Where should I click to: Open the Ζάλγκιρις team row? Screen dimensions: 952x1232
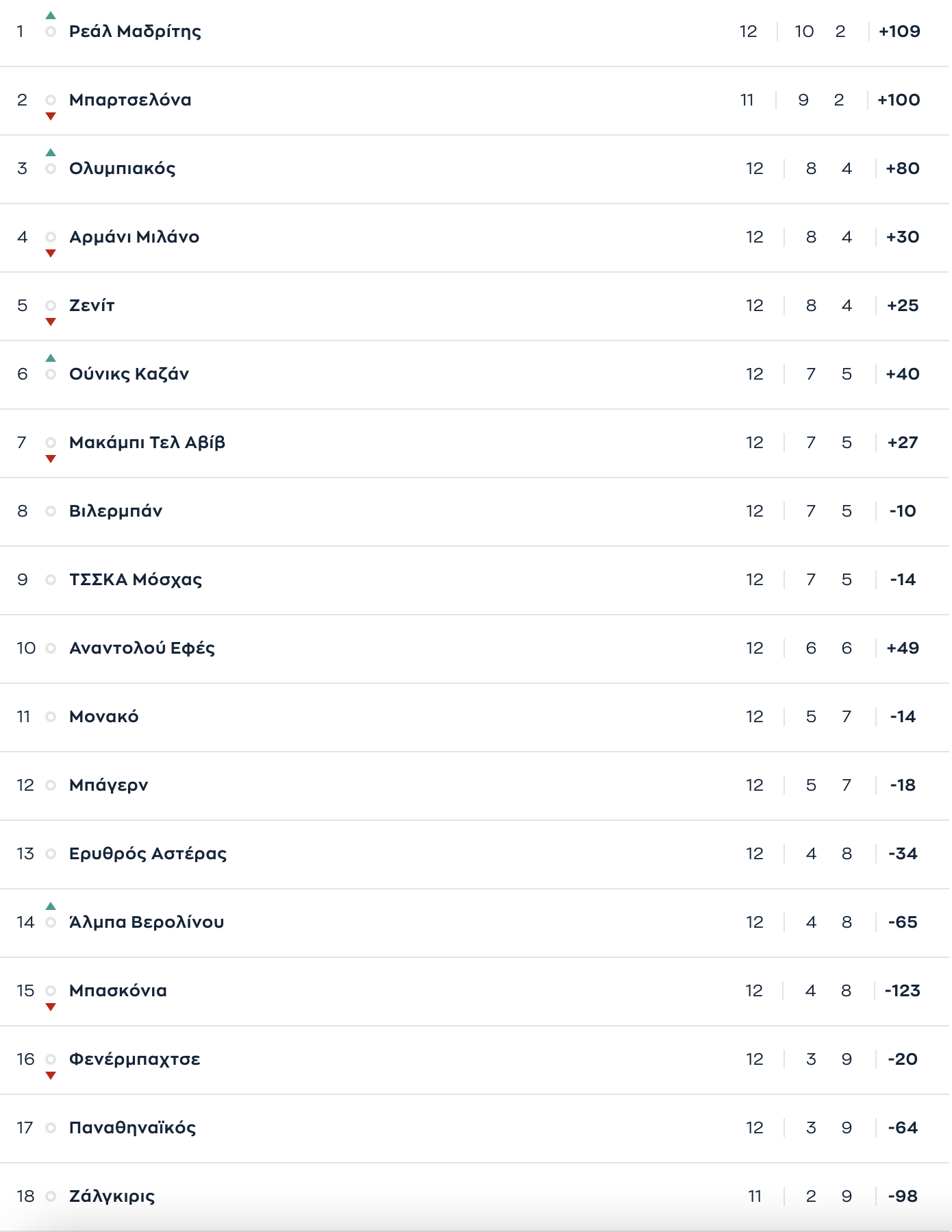pyautogui.click(x=475, y=1196)
